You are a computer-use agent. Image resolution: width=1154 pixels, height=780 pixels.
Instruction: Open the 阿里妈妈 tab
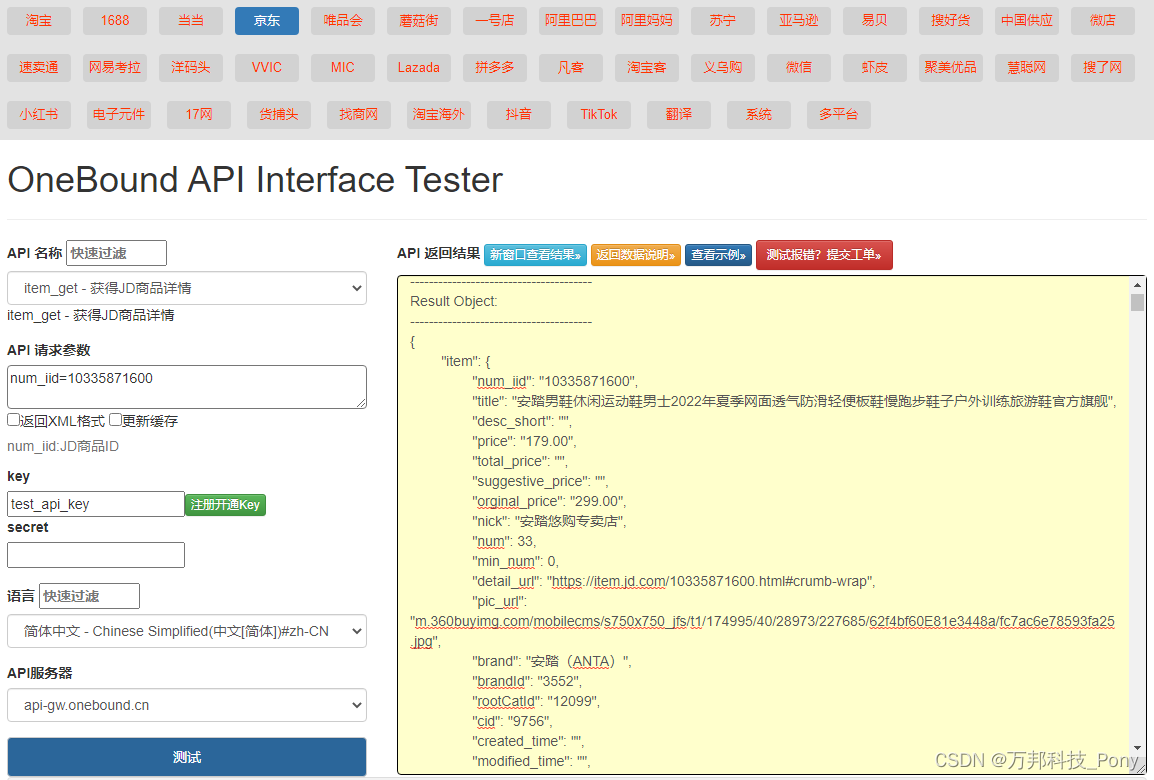tap(647, 21)
